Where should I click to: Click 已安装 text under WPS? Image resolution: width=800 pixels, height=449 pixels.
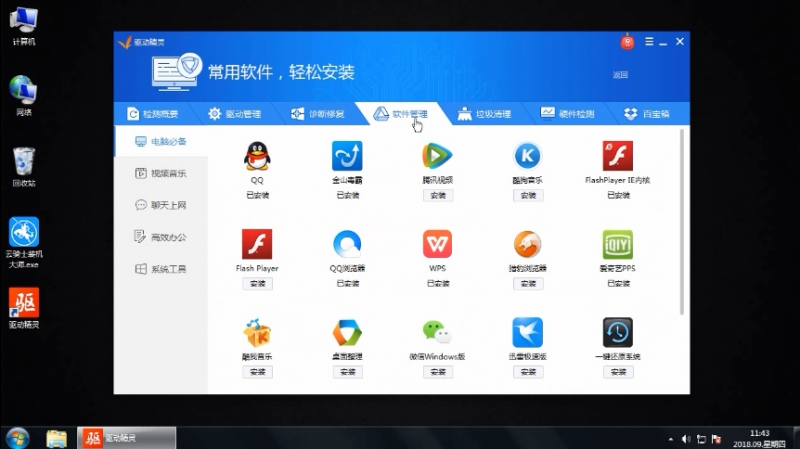pos(438,284)
